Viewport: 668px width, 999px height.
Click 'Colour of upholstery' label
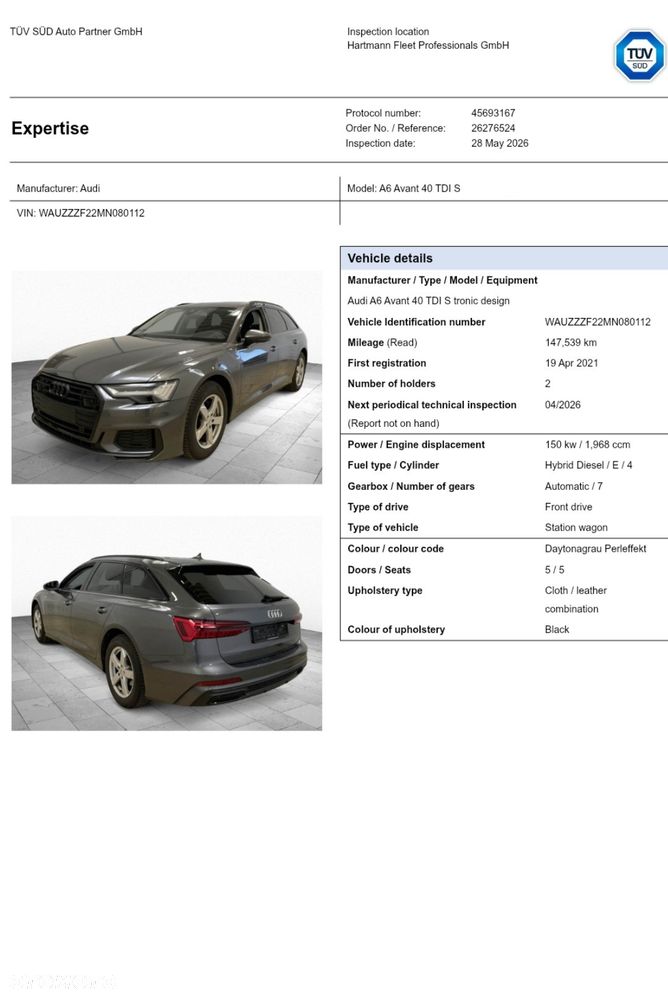[396, 629]
